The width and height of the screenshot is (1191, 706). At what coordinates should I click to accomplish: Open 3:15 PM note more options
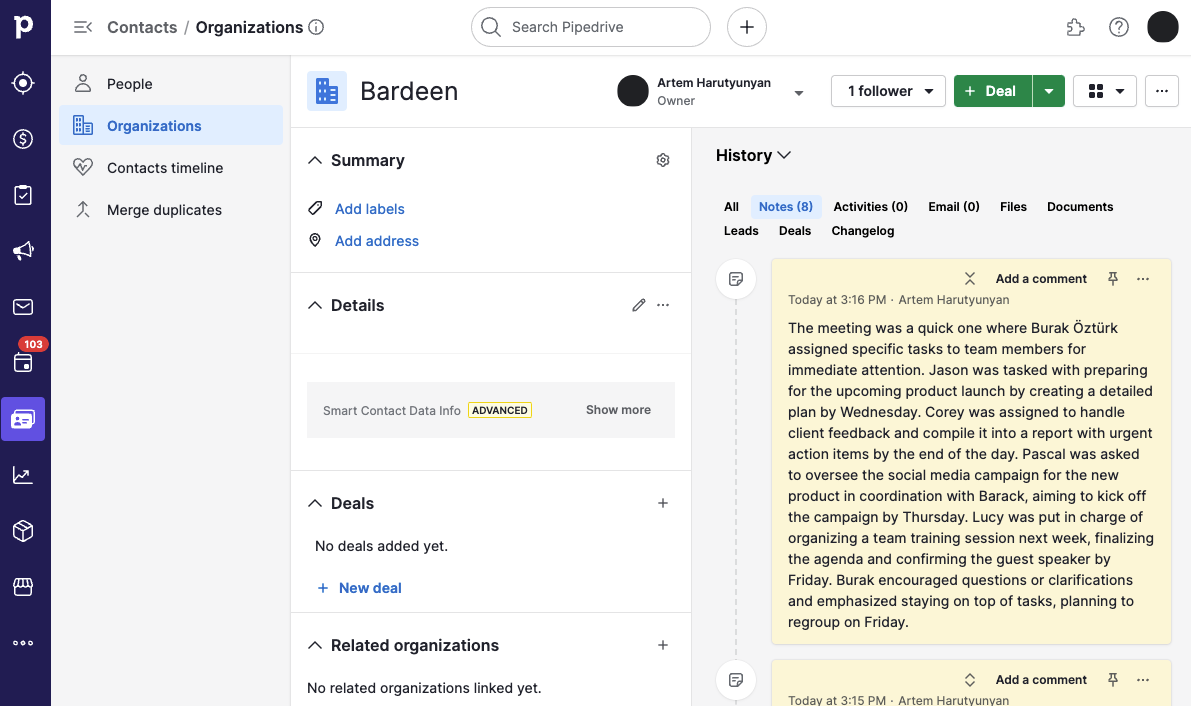point(1143,680)
